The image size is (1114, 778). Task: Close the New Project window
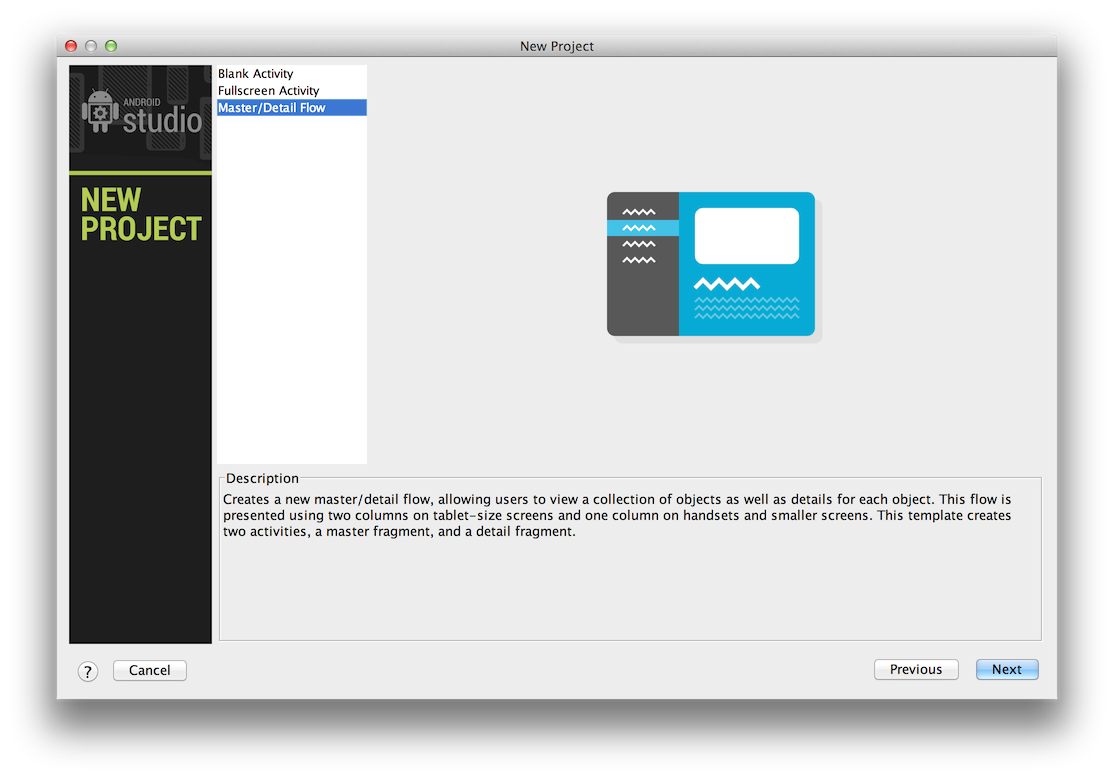pos(71,46)
